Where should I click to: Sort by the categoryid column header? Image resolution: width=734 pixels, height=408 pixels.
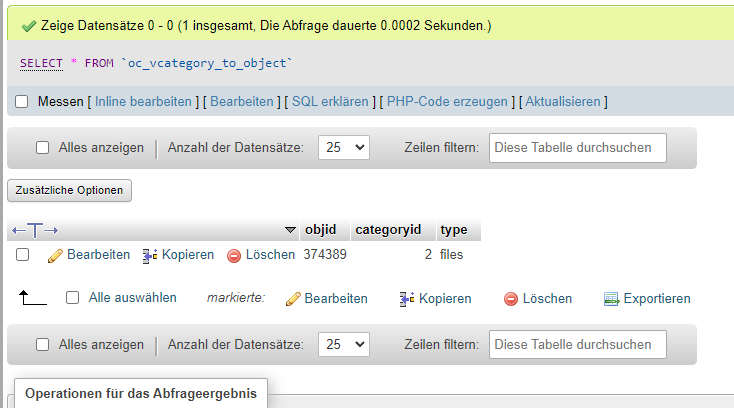[388, 230]
